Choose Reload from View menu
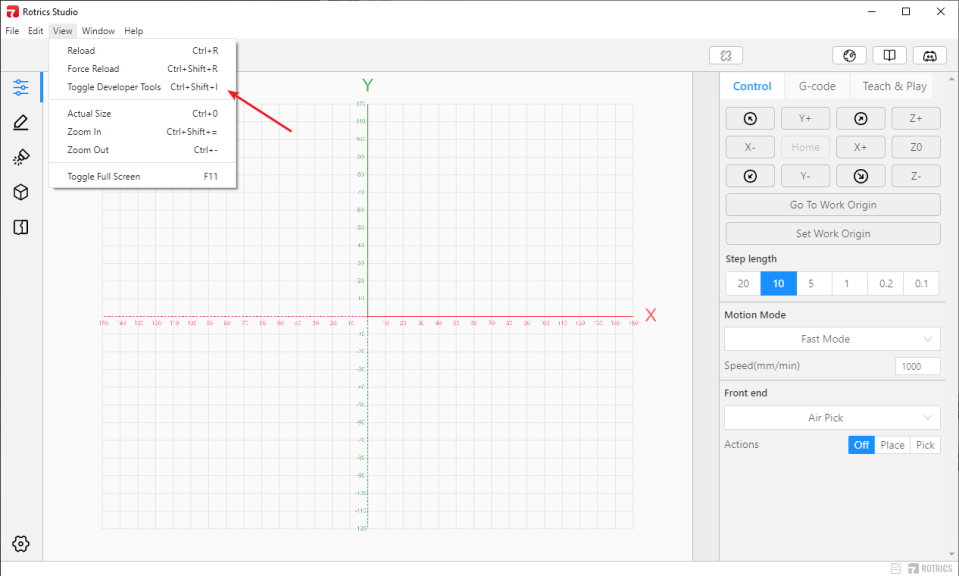959x576 pixels. point(143,51)
